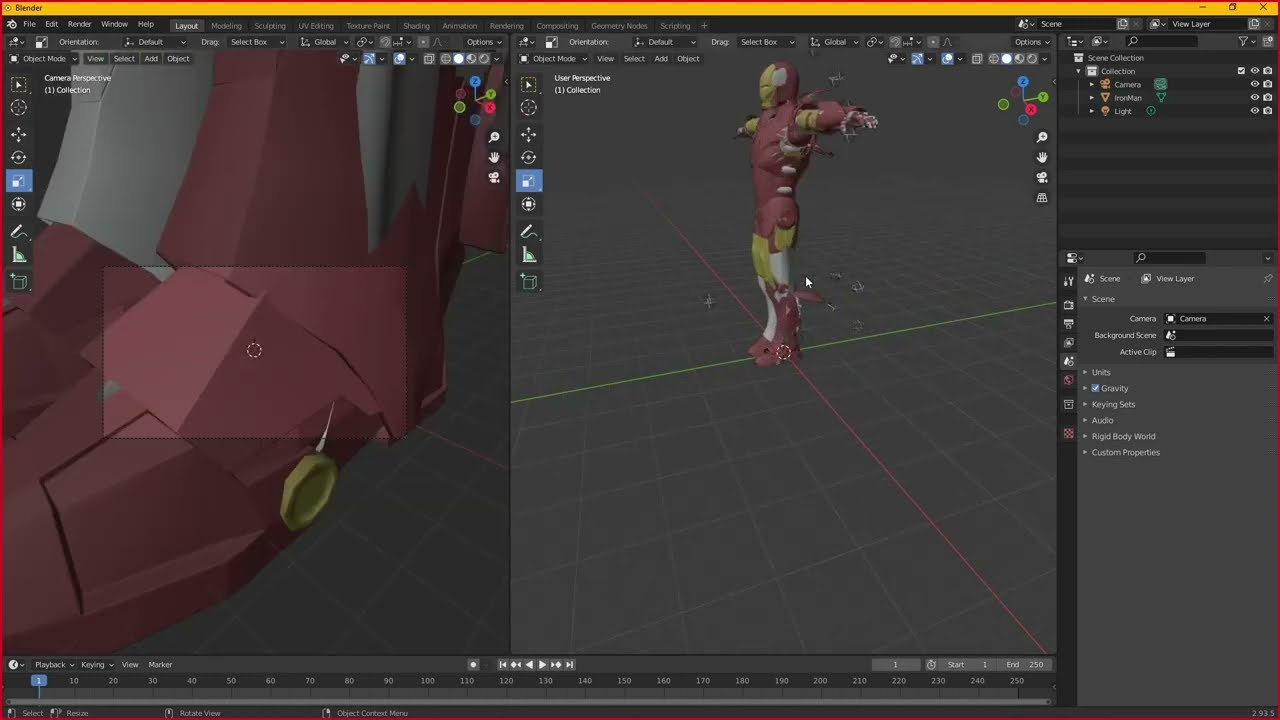Select the Rotate tool in right viewport

click(529, 157)
